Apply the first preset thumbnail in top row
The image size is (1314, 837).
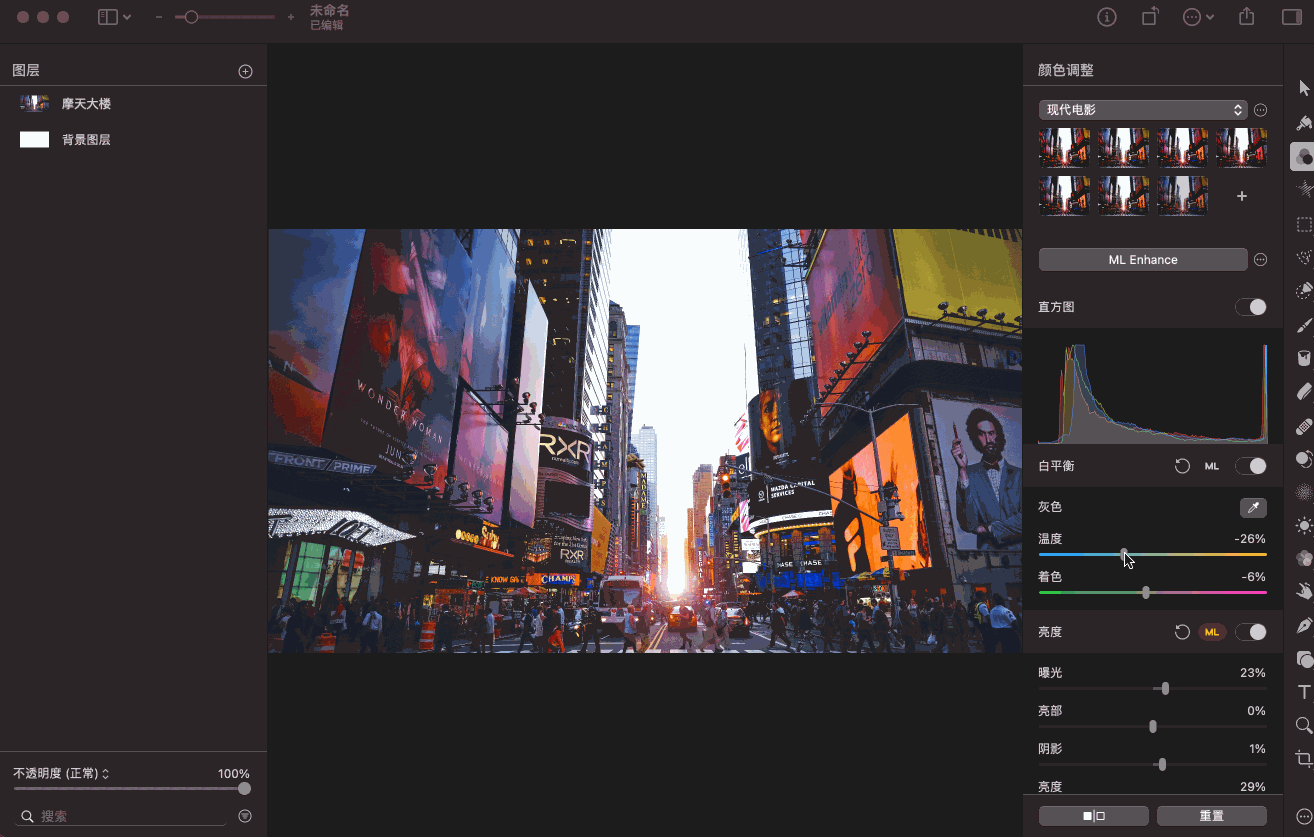(1065, 146)
